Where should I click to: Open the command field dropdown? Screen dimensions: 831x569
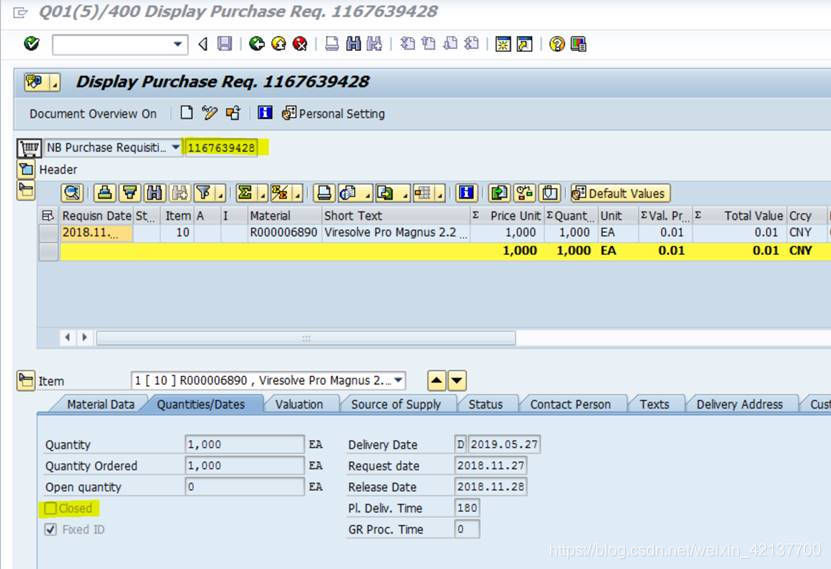(178, 45)
